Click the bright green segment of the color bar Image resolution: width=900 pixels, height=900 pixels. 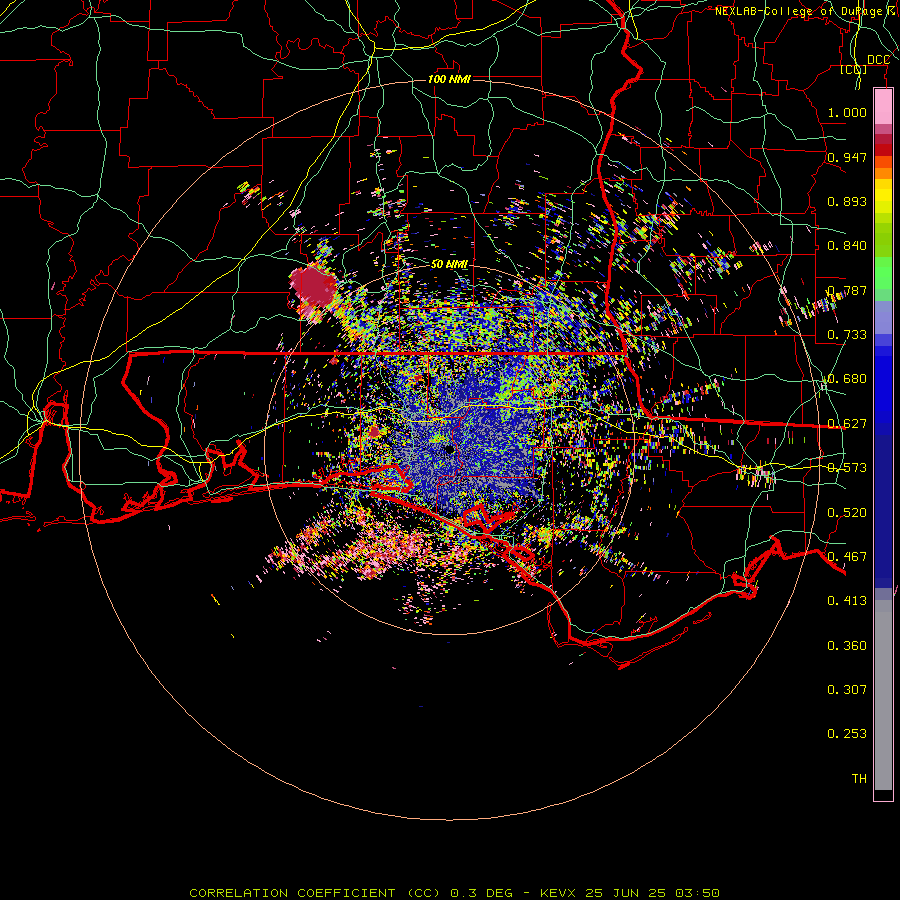(x=883, y=273)
